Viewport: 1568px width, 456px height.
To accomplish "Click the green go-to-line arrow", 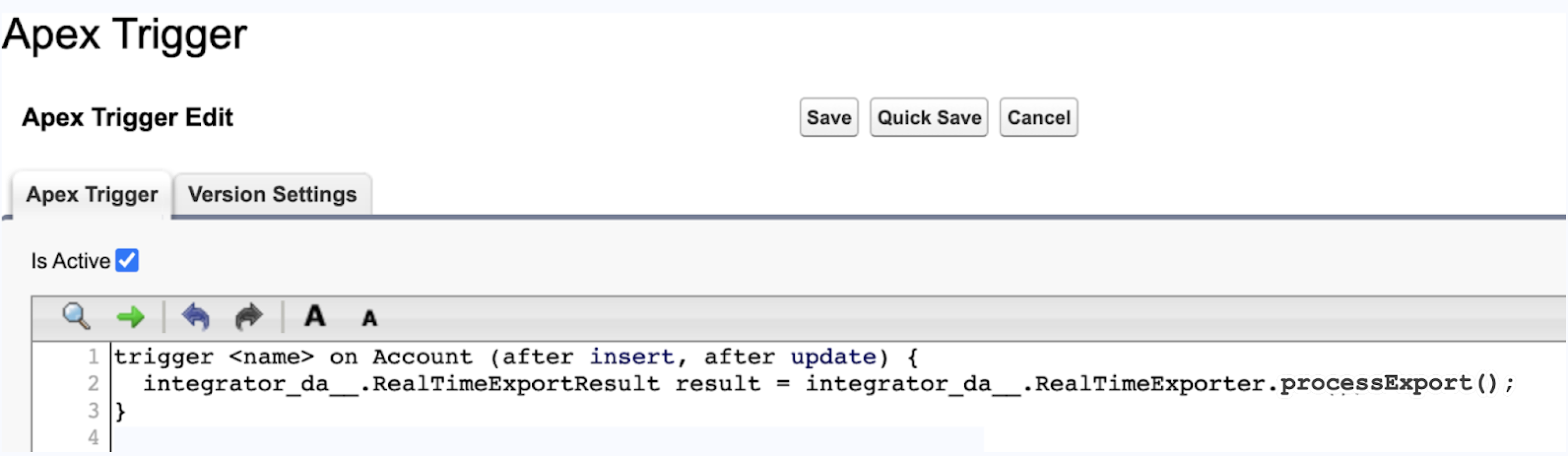I will coord(131,317).
